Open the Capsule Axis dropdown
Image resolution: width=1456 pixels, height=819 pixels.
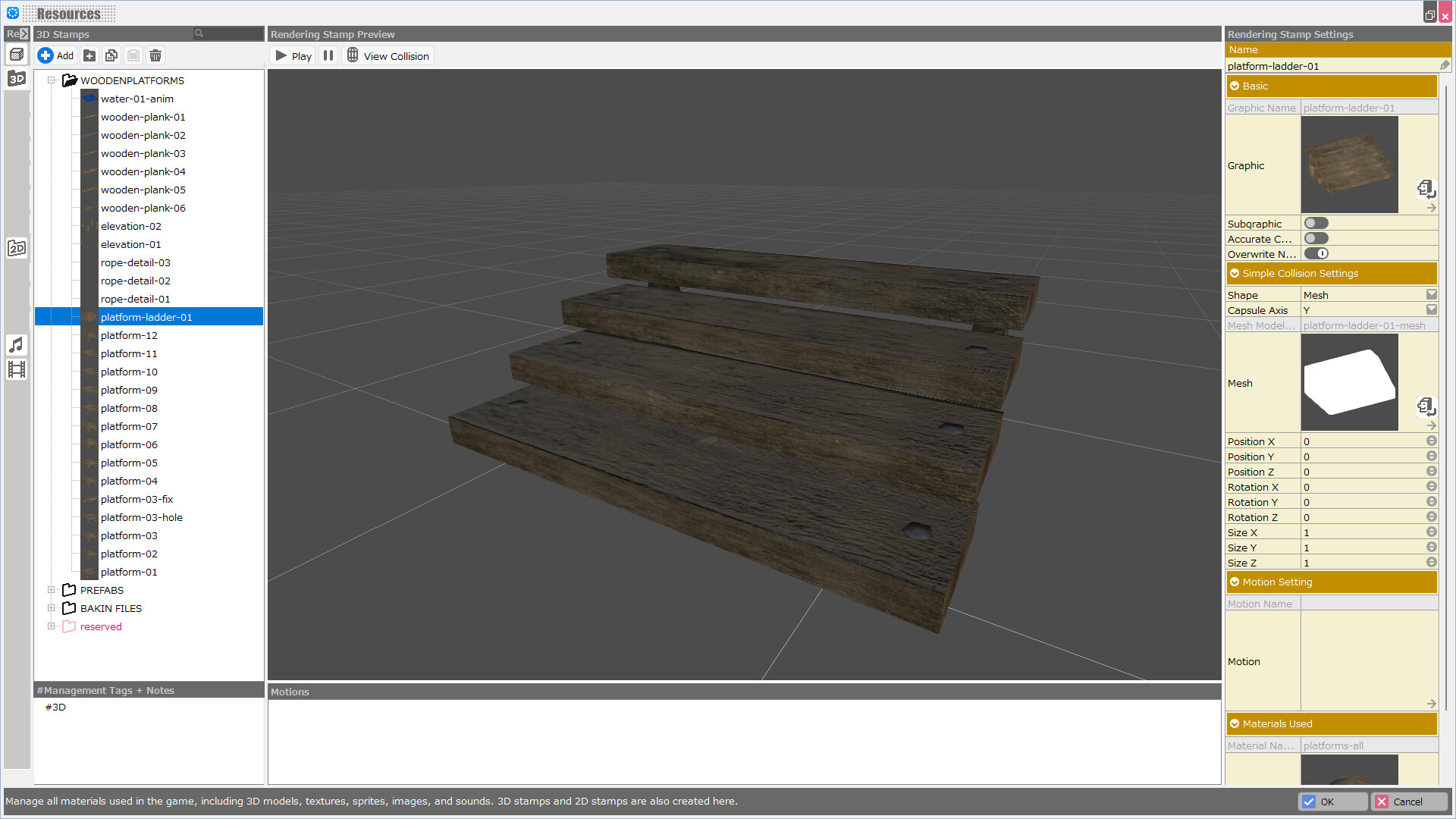point(1432,309)
